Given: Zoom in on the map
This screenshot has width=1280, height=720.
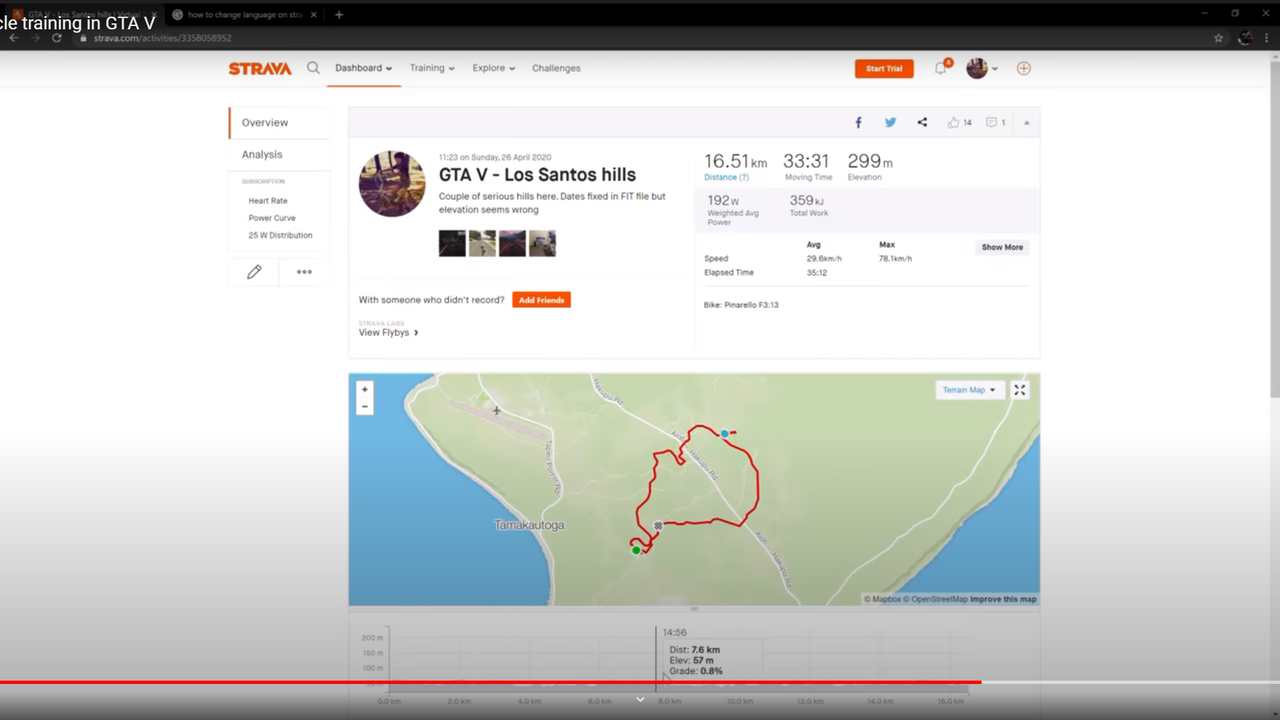Looking at the screenshot, I should (x=365, y=390).
